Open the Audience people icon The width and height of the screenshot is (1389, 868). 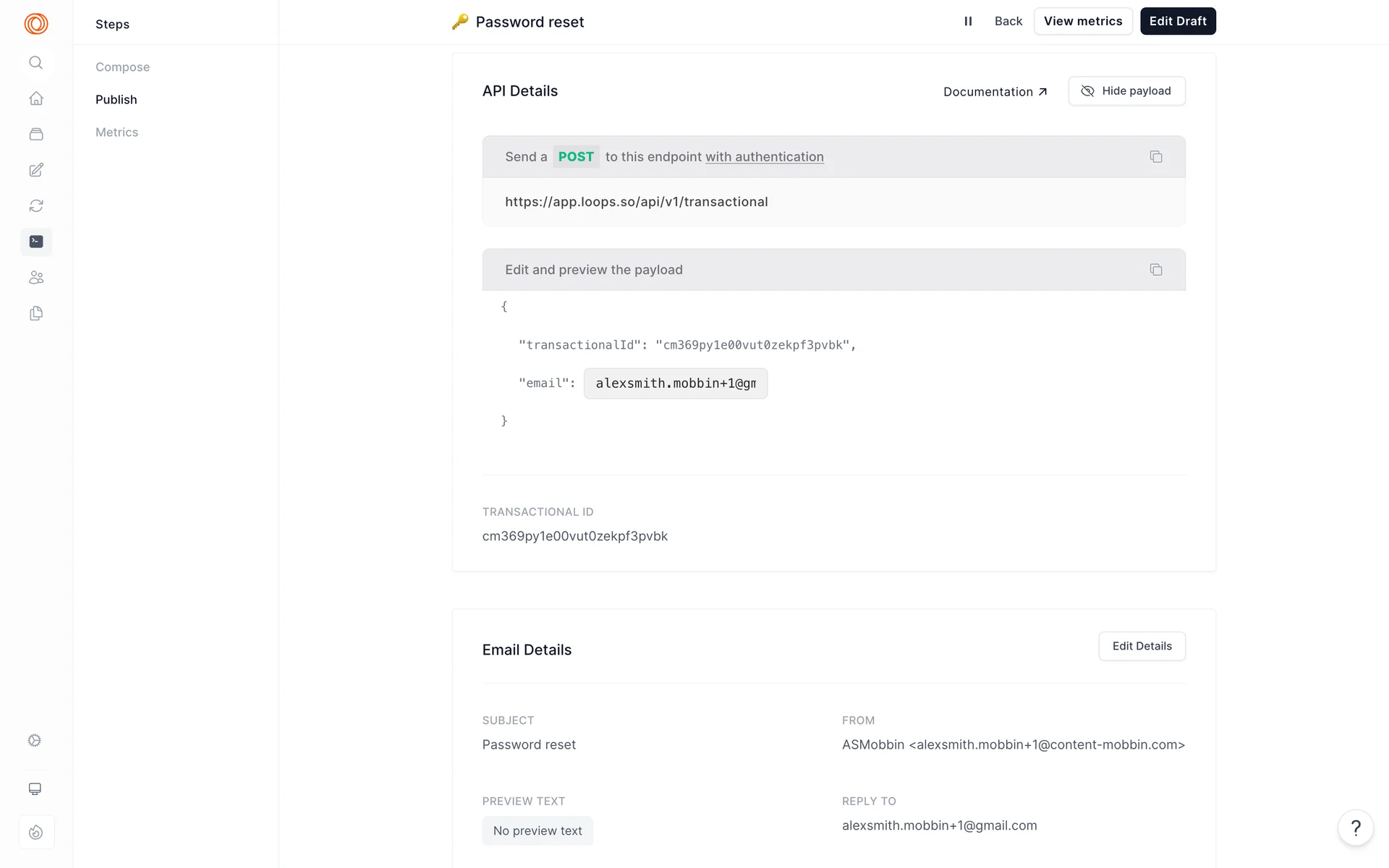36,278
